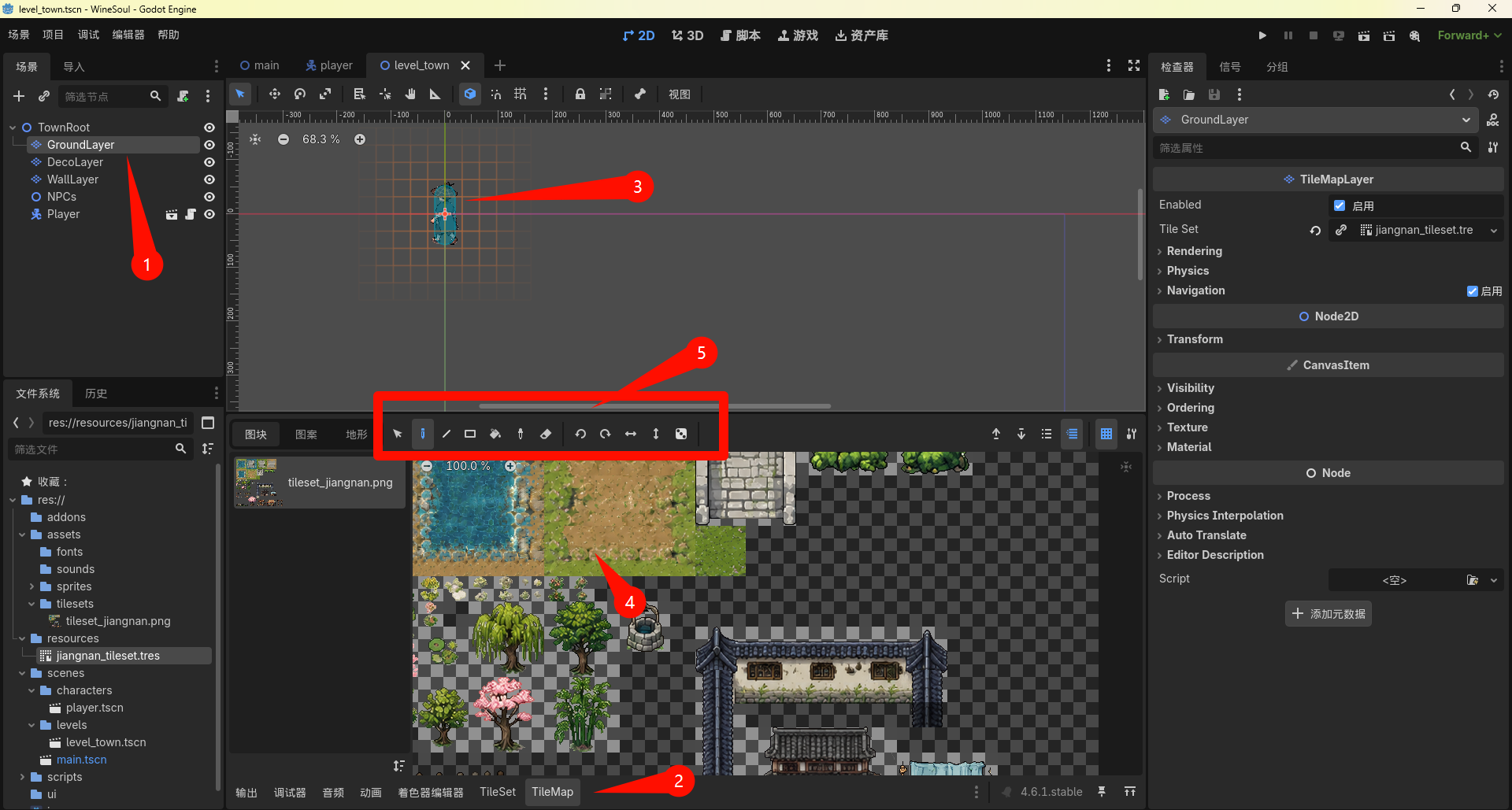The width and height of the screenshot is (1512, 810).
Task: Open the Script property dropdown
Action: point(1493,580)
